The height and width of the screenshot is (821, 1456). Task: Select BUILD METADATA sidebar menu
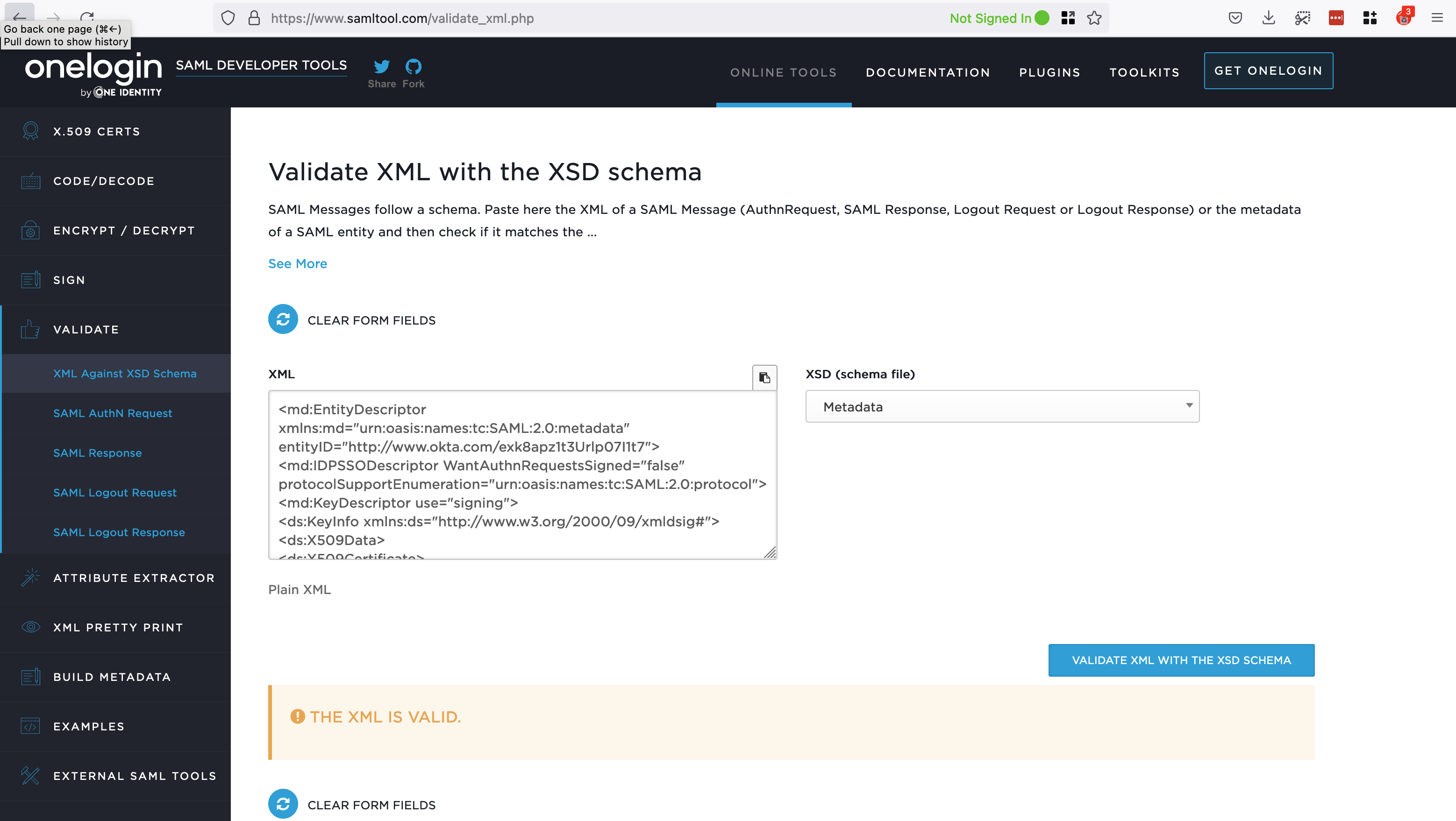115,676
